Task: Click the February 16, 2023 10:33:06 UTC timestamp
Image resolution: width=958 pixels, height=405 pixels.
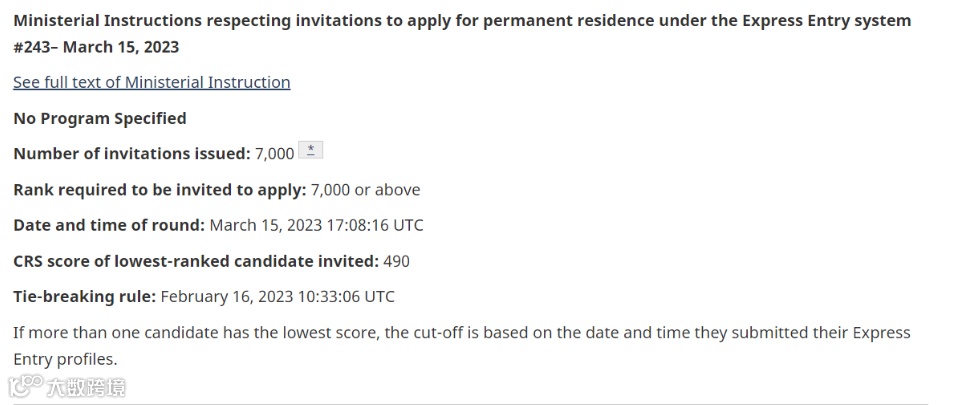Action: tap(278, 296)
